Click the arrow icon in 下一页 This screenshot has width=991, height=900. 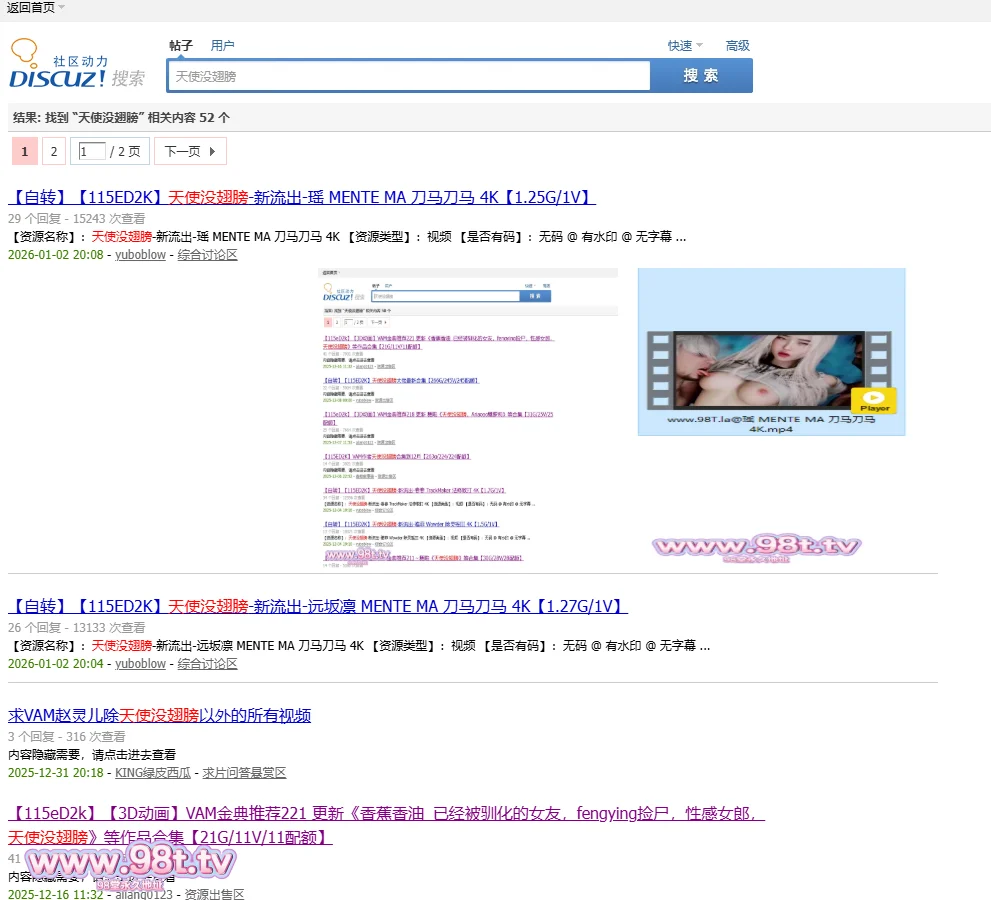pos(212,152)
